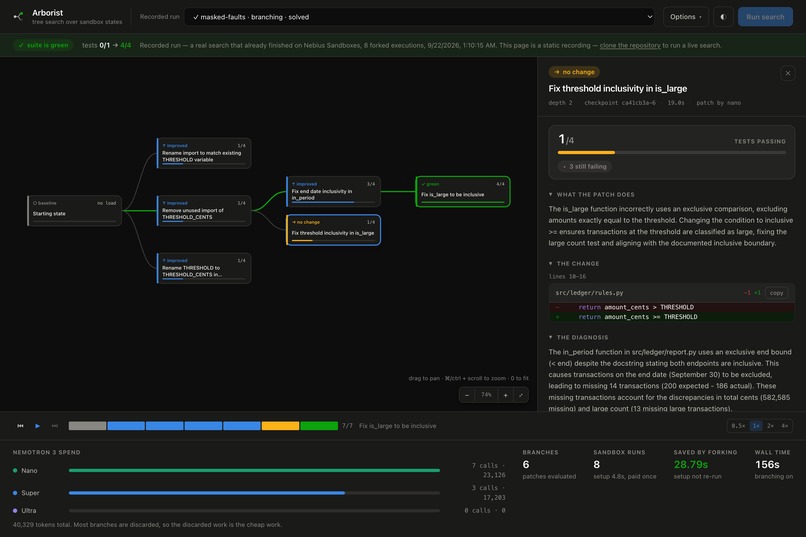806x537 pixels.
Task: Jump to the green timeline segment
Action: tap(319, 425)
